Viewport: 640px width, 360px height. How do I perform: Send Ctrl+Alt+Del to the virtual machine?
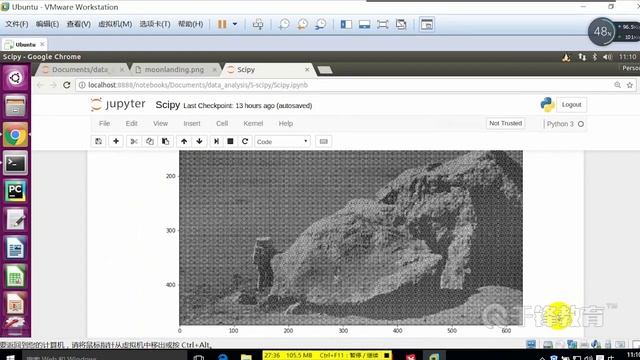pyautogui.click(x=258, y=24)
